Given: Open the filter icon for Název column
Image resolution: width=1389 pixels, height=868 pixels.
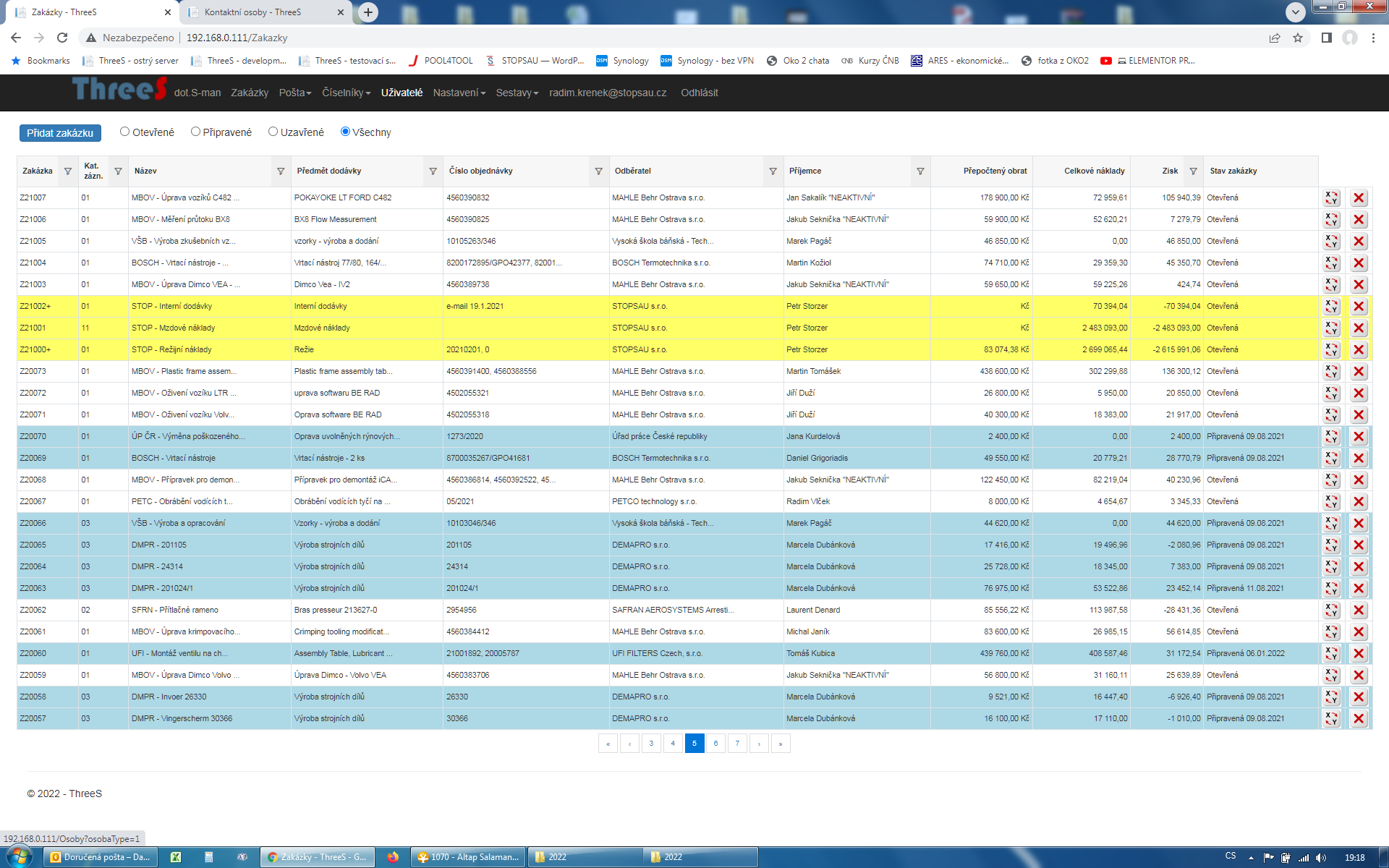Looking at the screenshot, I should pos(281,171).
